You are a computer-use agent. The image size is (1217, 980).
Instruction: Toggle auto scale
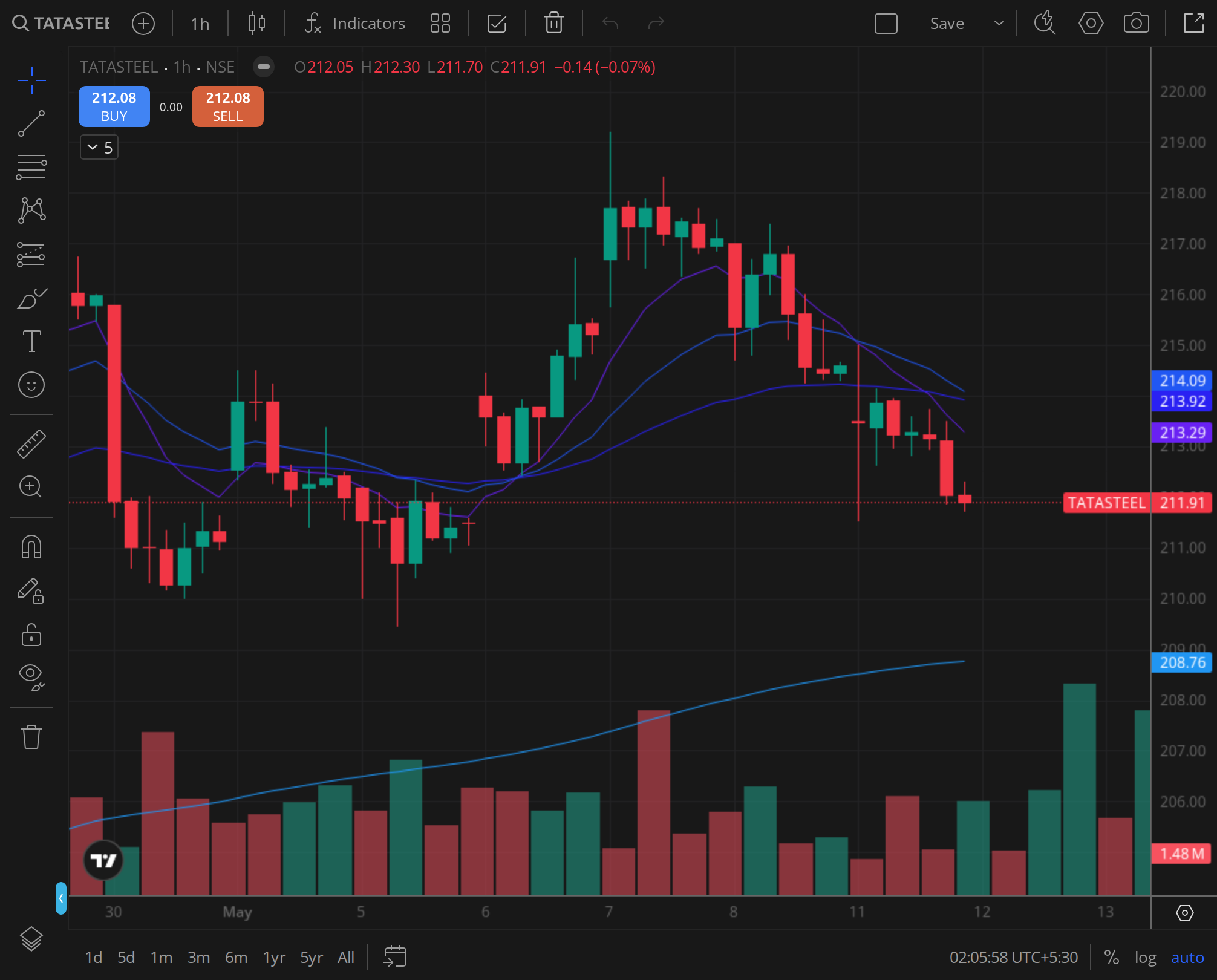point(1187,957)
